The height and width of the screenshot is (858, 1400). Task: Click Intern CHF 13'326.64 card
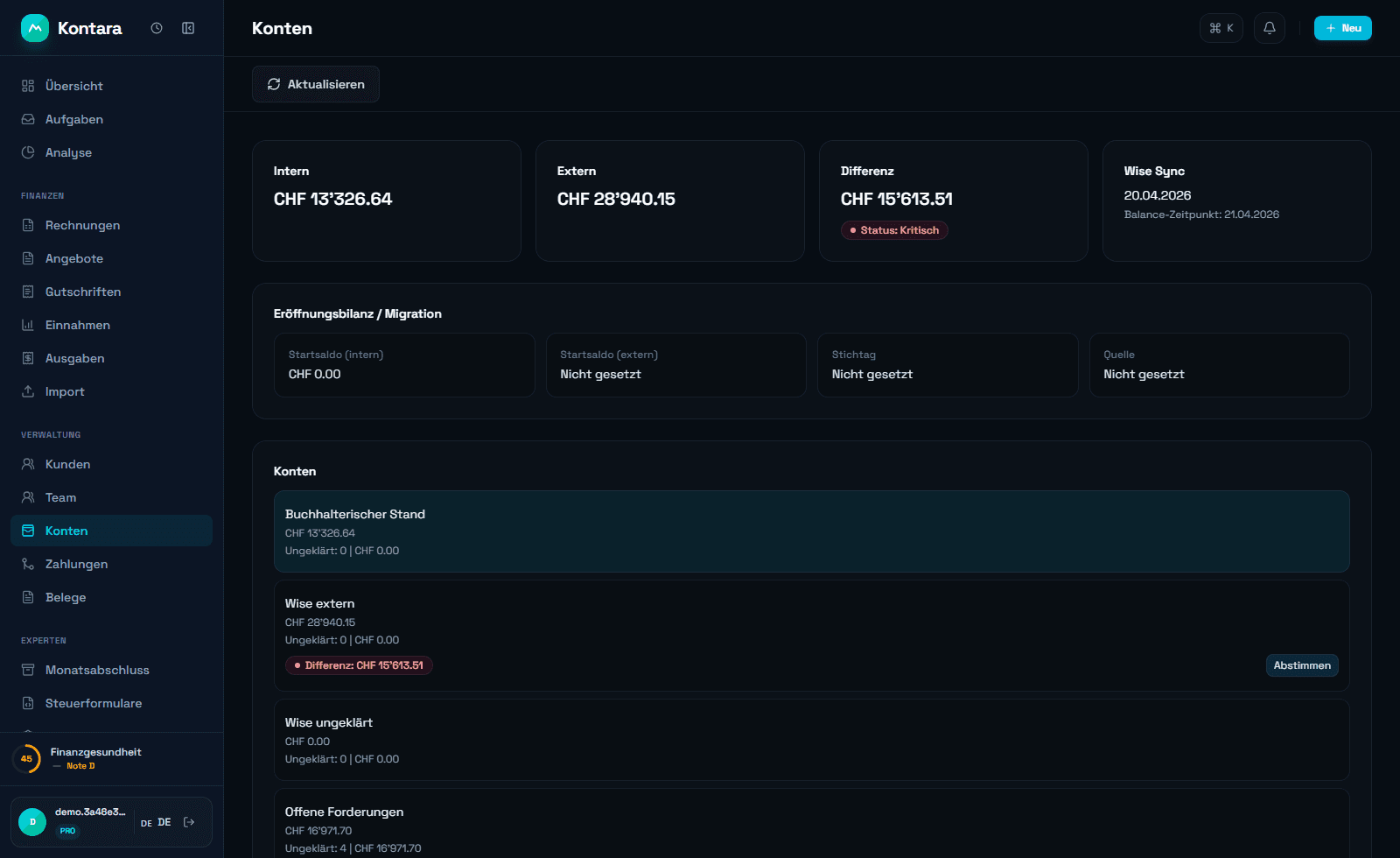pos(387,200)
